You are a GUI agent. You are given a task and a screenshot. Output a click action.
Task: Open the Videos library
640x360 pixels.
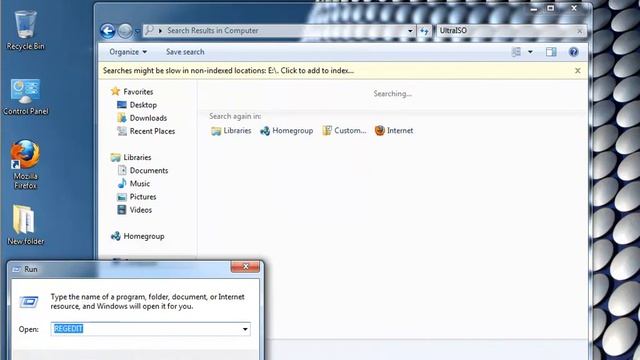tap(140, 210)
